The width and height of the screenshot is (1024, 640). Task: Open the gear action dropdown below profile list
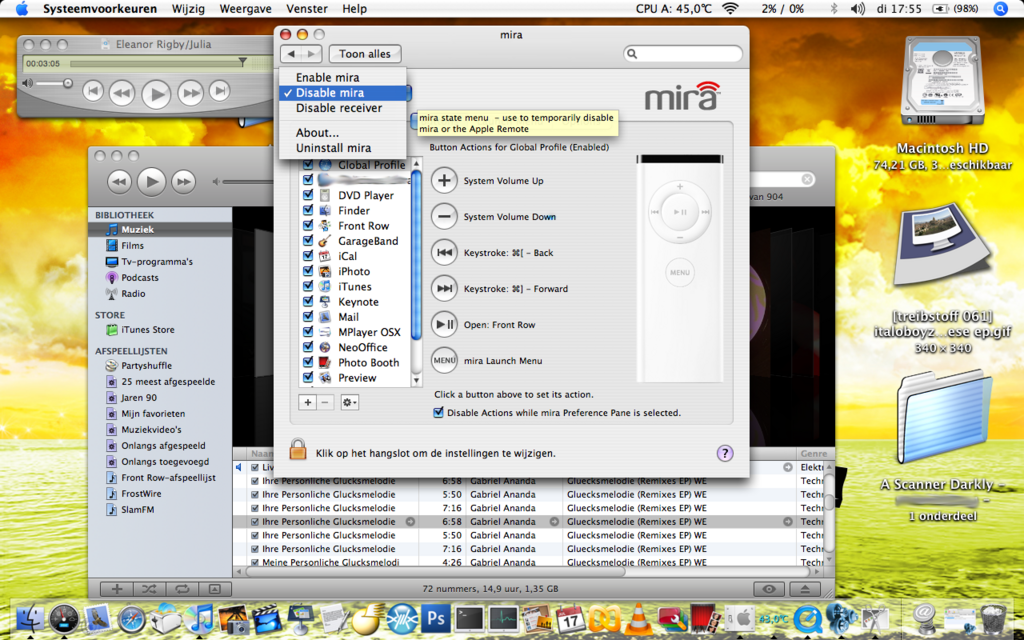[x=349, y=403]
